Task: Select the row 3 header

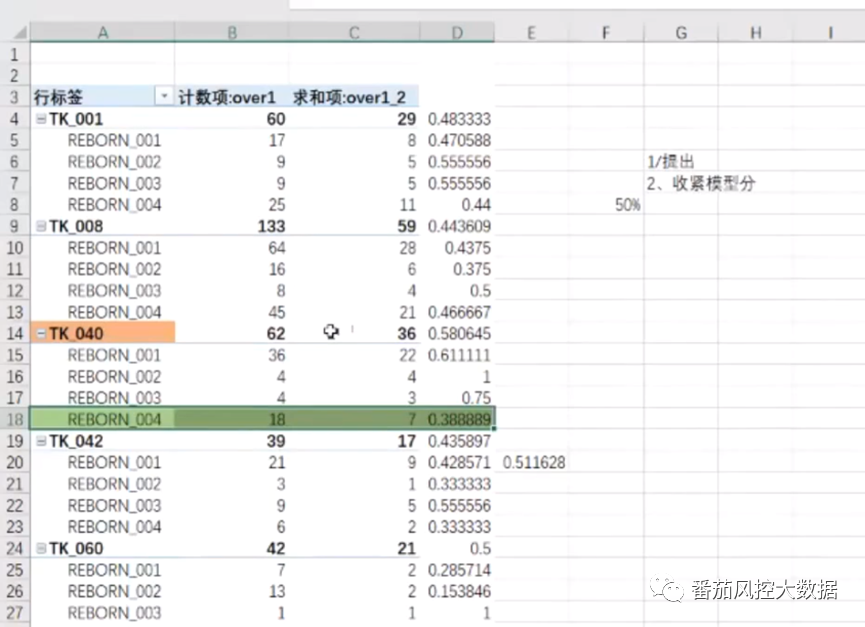Action: (14, 97)
